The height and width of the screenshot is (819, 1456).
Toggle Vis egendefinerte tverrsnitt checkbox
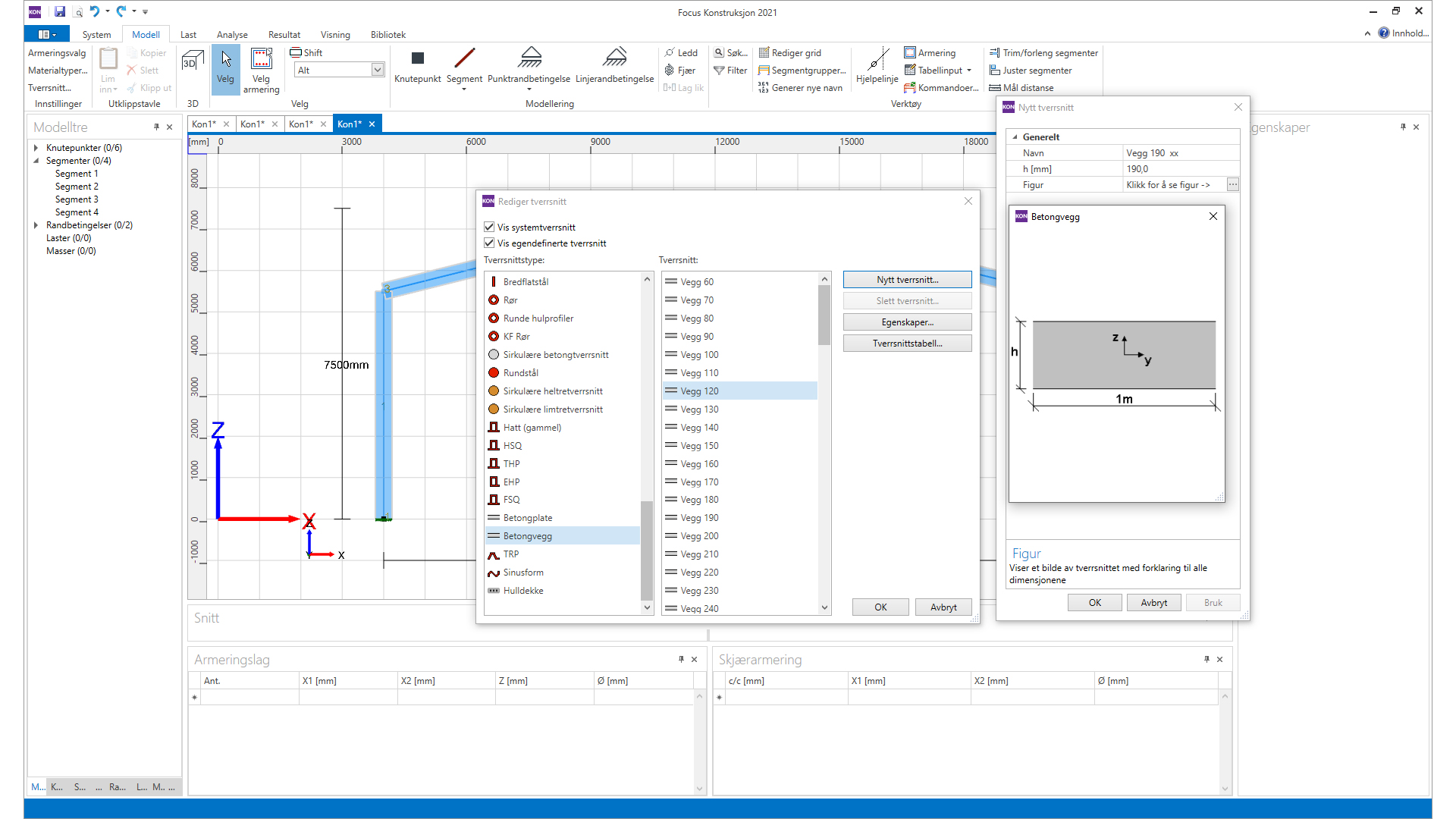tap(489, 243)
